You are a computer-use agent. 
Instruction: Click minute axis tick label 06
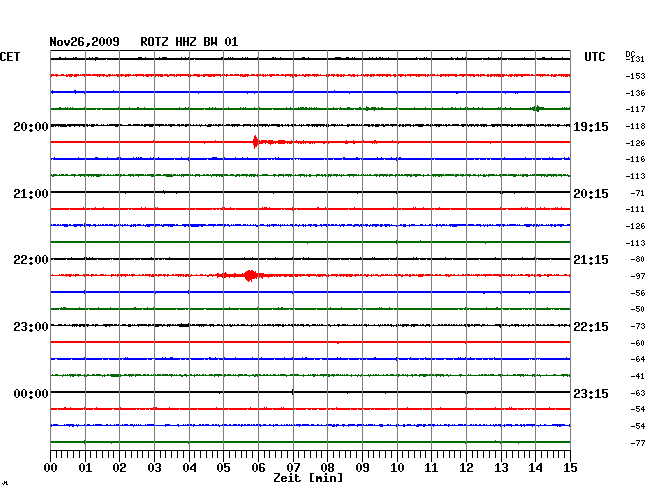pyautogui.click(x=258, y=468)
